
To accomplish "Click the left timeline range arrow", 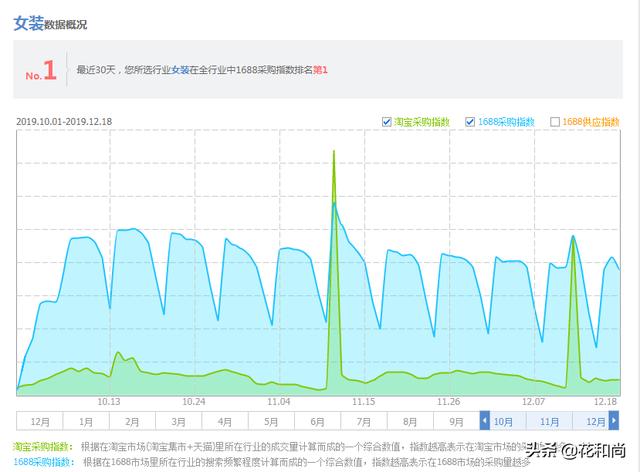I will coord(484,421).
